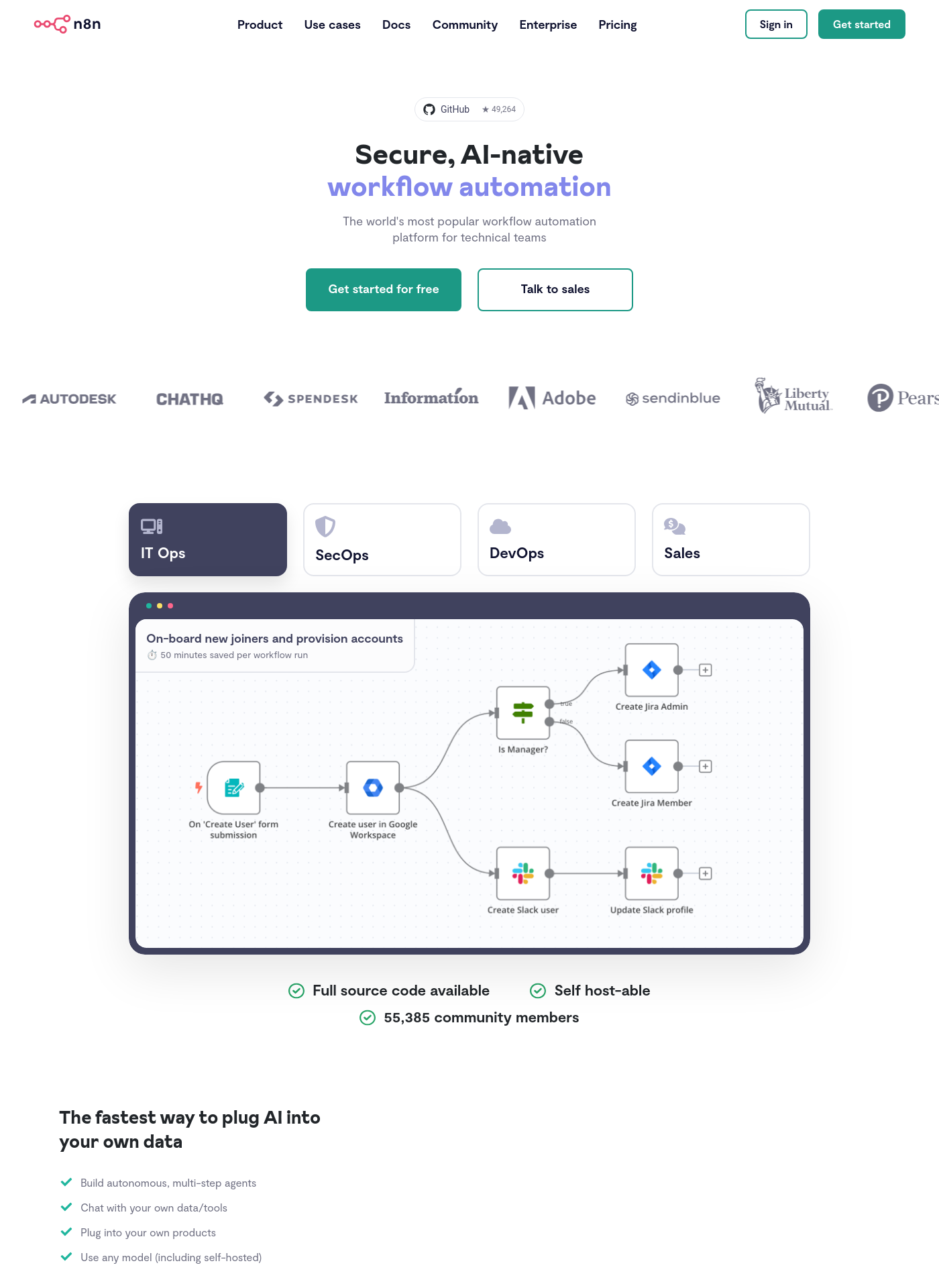
Task: Click 'On-board new joiners and provision accounts' title
Action: tap(275, 639)
